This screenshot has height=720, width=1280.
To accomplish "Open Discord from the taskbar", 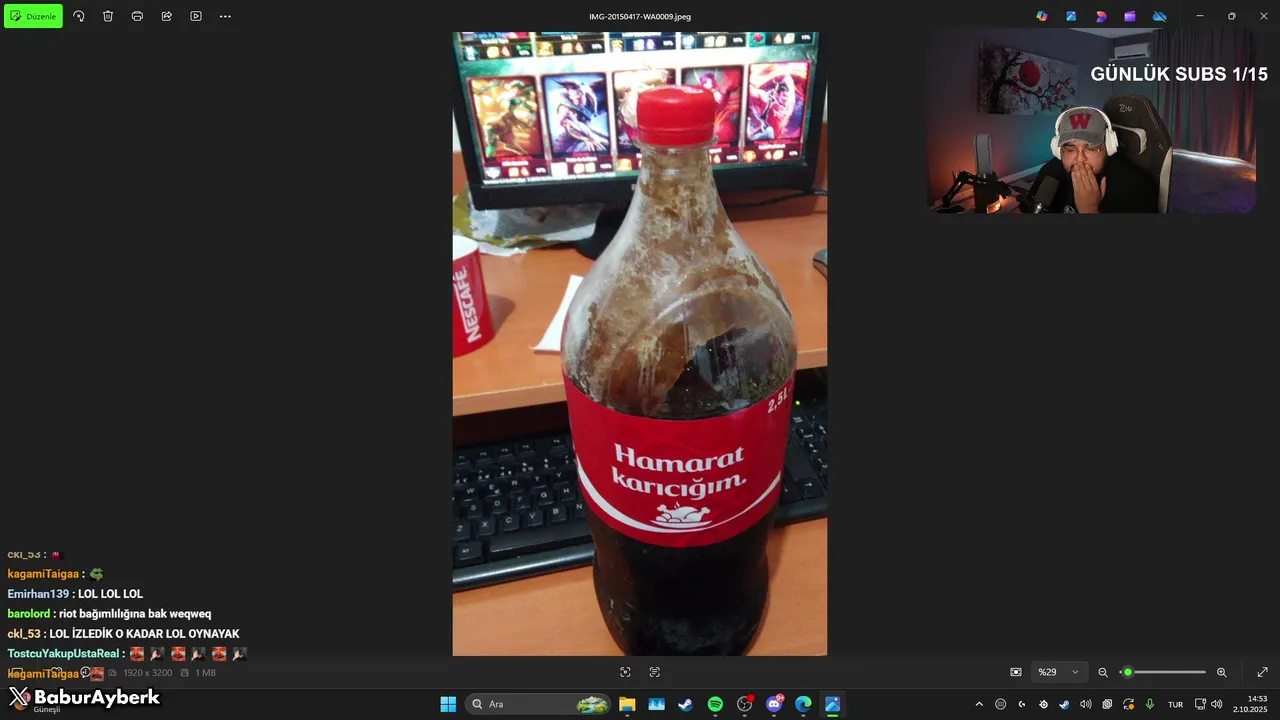I will (x=774, y=704).
